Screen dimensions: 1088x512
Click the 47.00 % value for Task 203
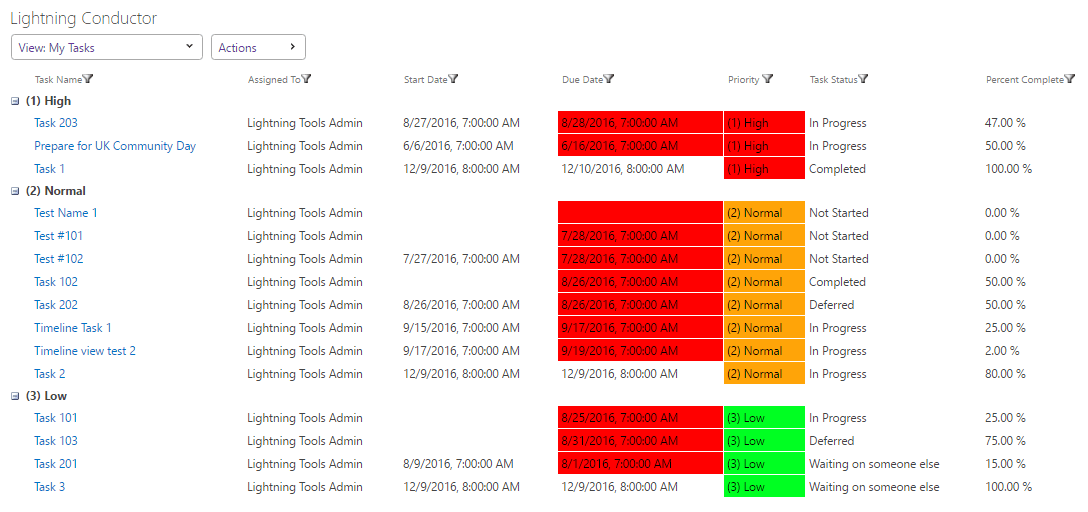pos(1005,123)
